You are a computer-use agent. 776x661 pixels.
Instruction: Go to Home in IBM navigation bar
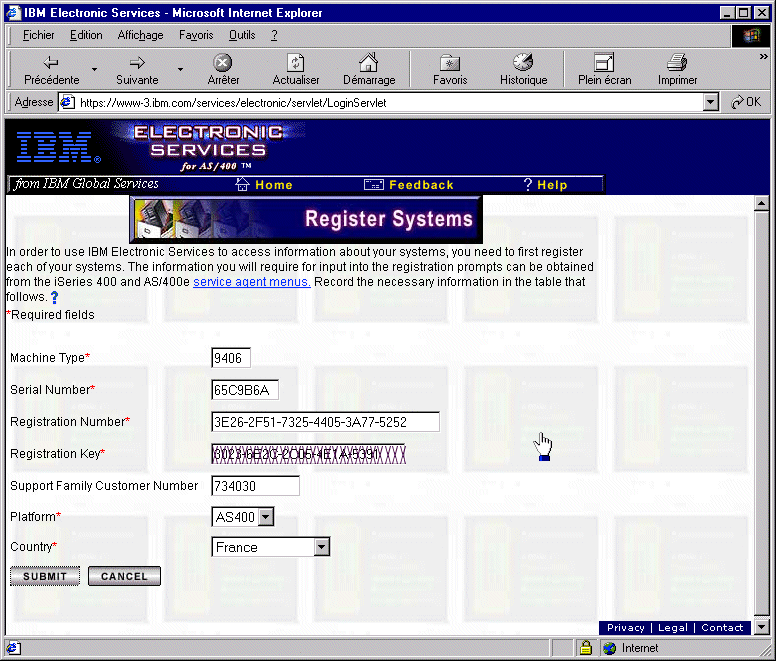click(274, 185)
